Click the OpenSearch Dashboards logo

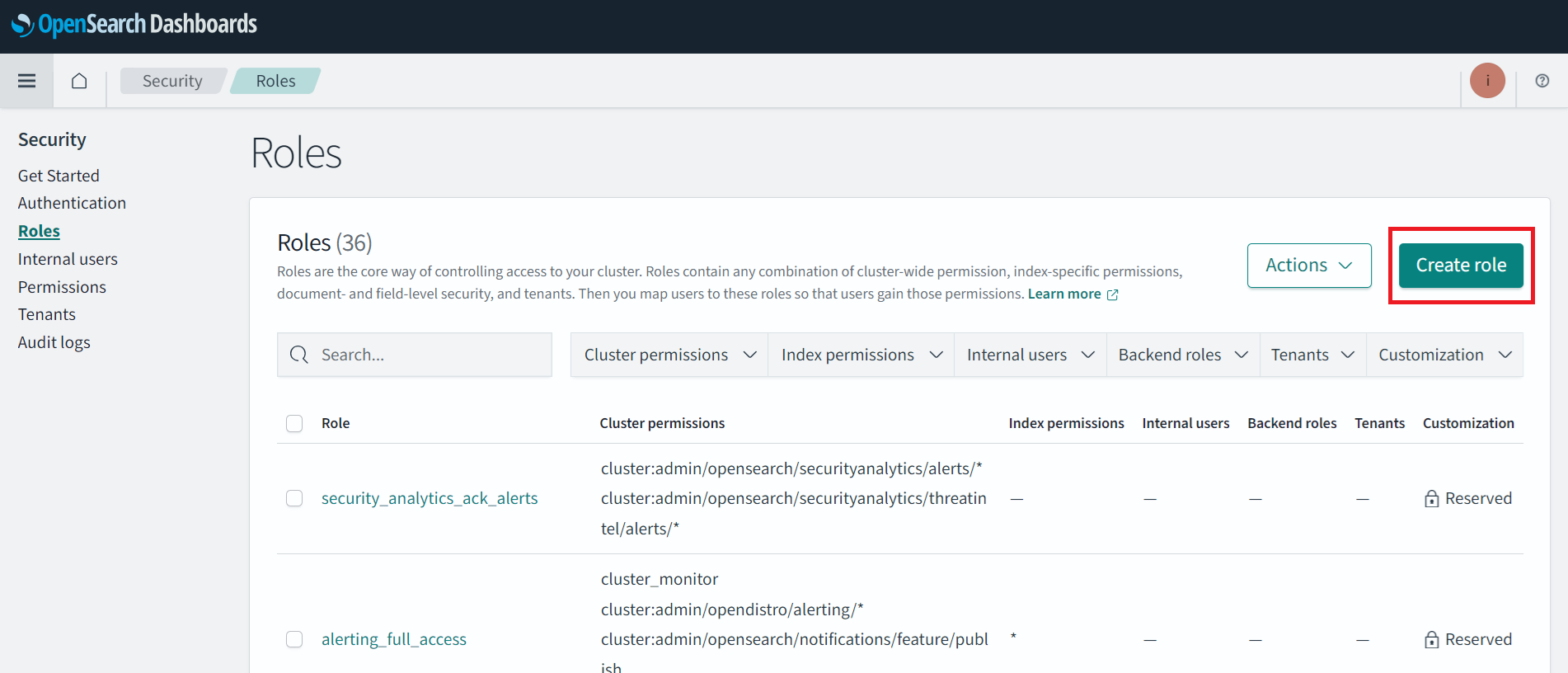(134, 25)
